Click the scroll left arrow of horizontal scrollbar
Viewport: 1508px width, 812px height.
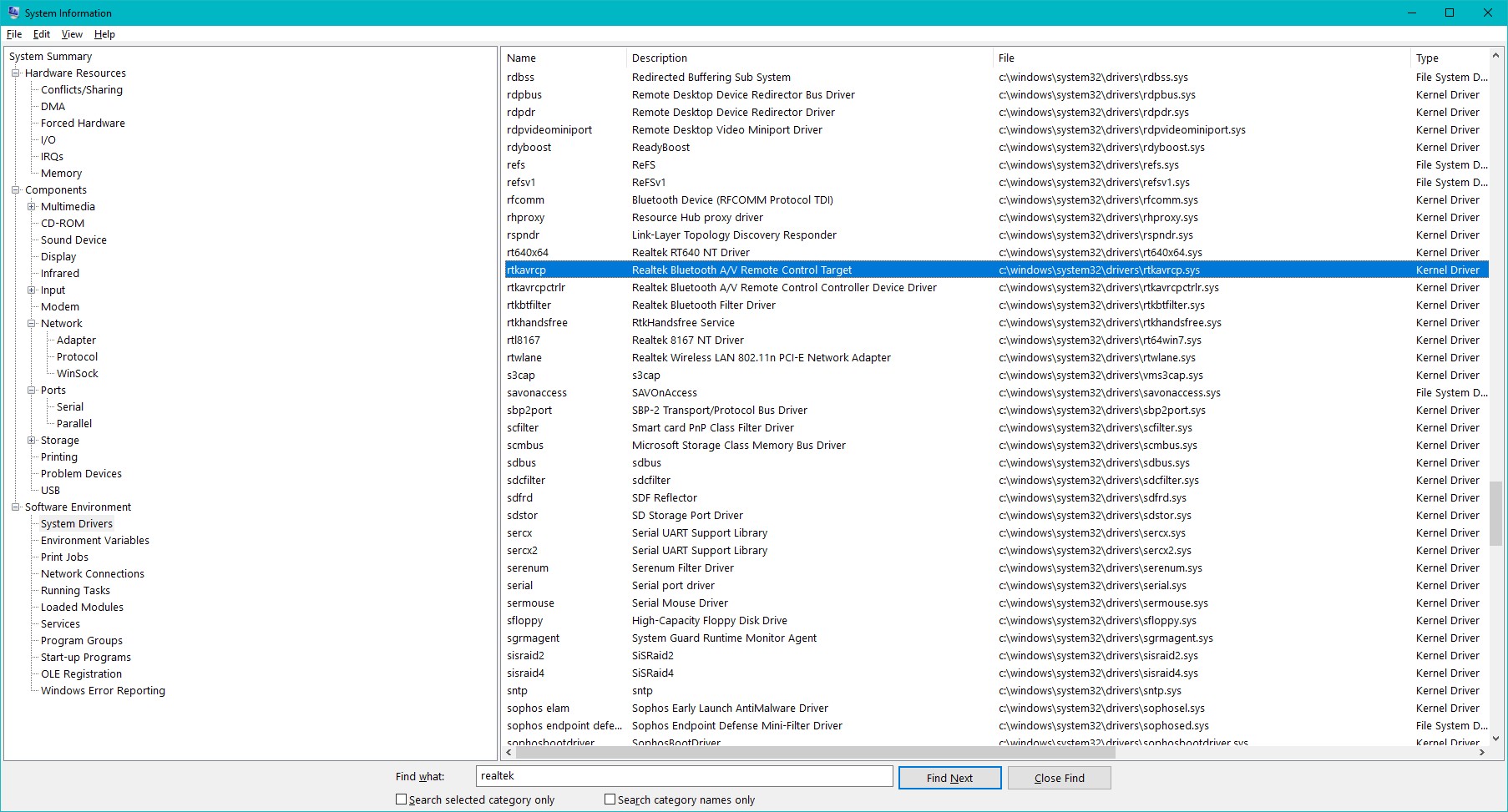click(x=509, y=753)
